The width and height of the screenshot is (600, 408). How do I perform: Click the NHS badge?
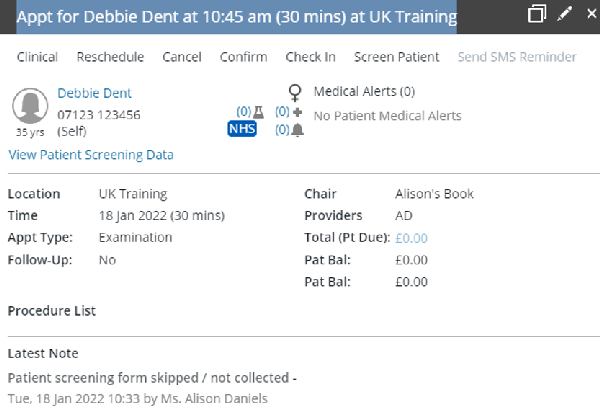pos(242,129)
